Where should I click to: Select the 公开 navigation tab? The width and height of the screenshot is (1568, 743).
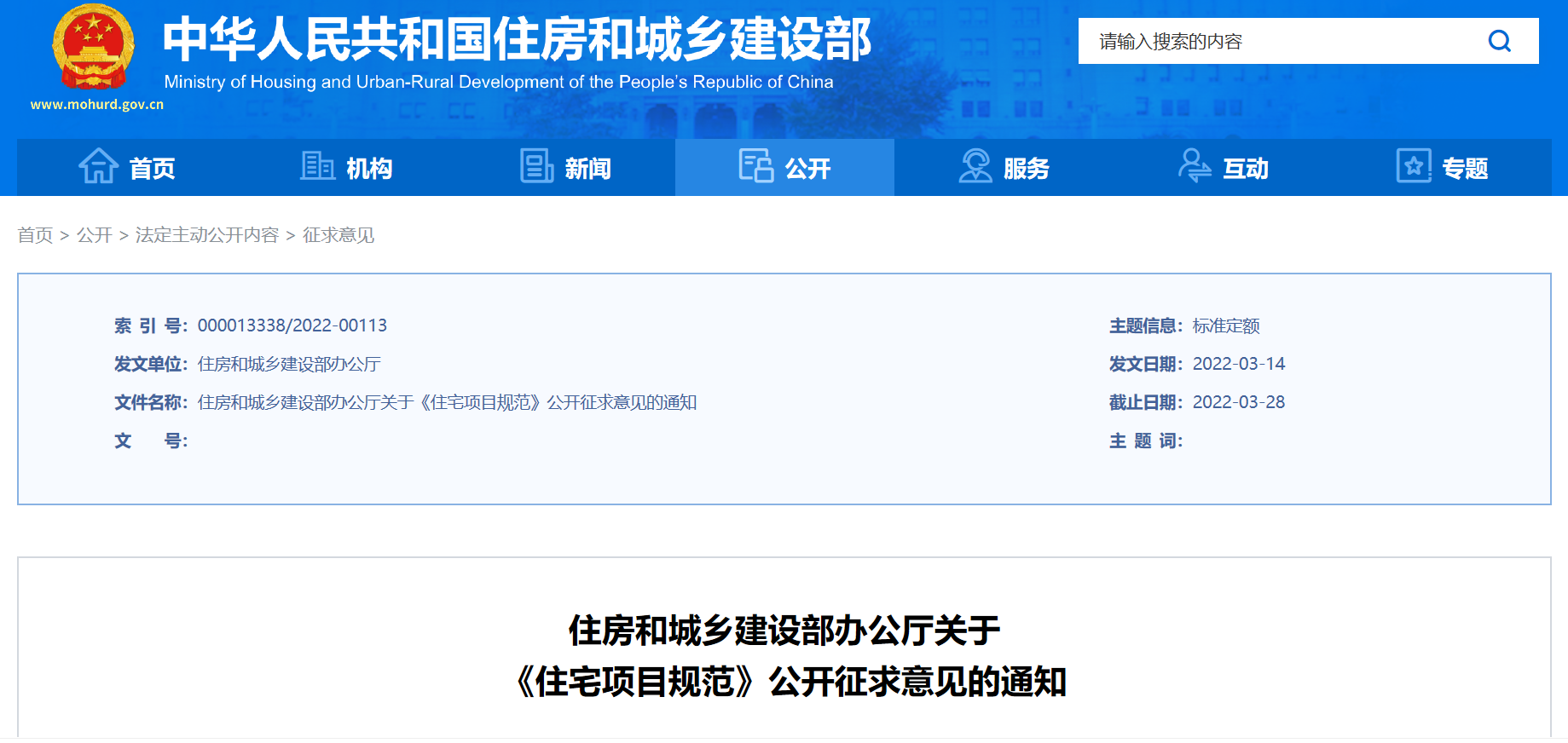784,168
